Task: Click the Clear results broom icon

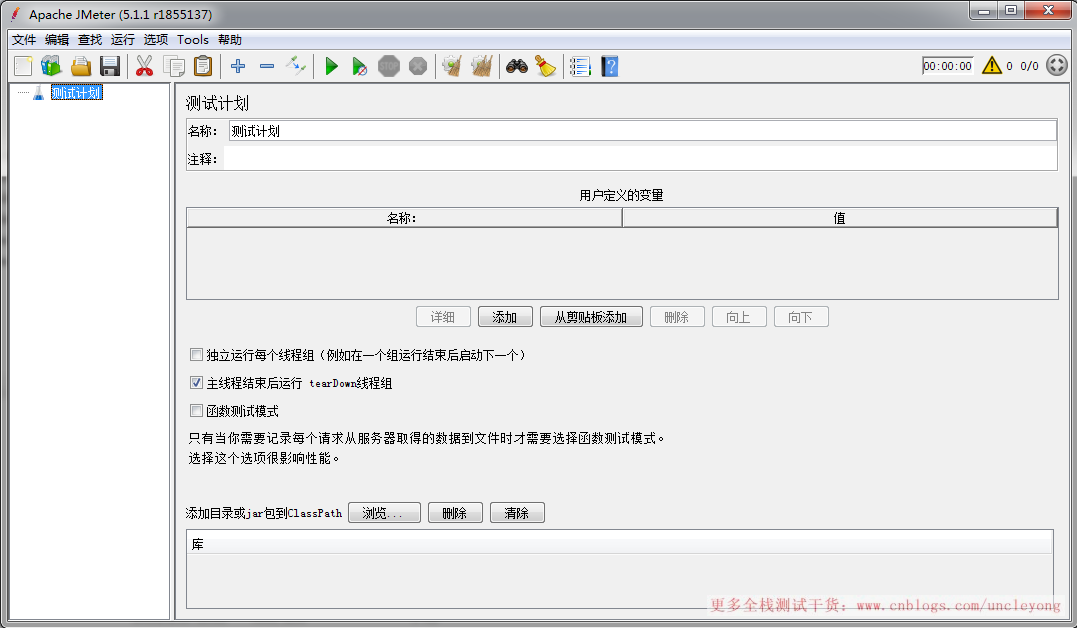Action: point(452,66)
